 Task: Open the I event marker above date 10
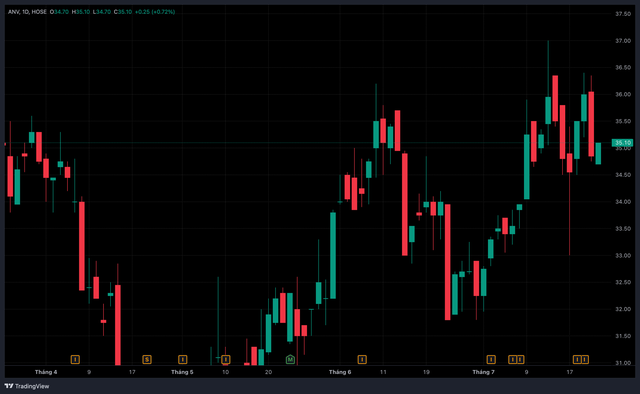pos(226,359)
